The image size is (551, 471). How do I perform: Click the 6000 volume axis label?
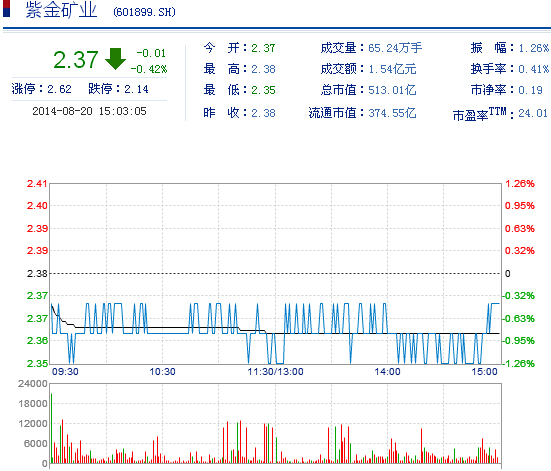pyautogui.click(x=35, y=444)
